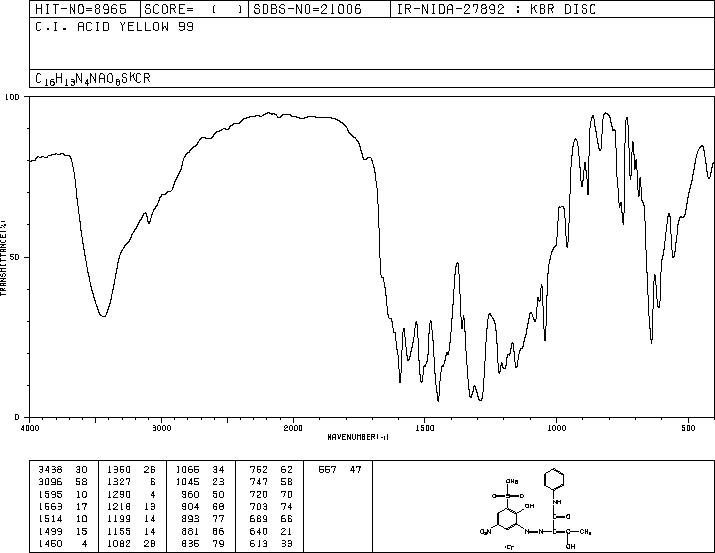
Task: Click the 100 tick on transmittance axis
Action: pyautogui.click(x=12, y=97)
